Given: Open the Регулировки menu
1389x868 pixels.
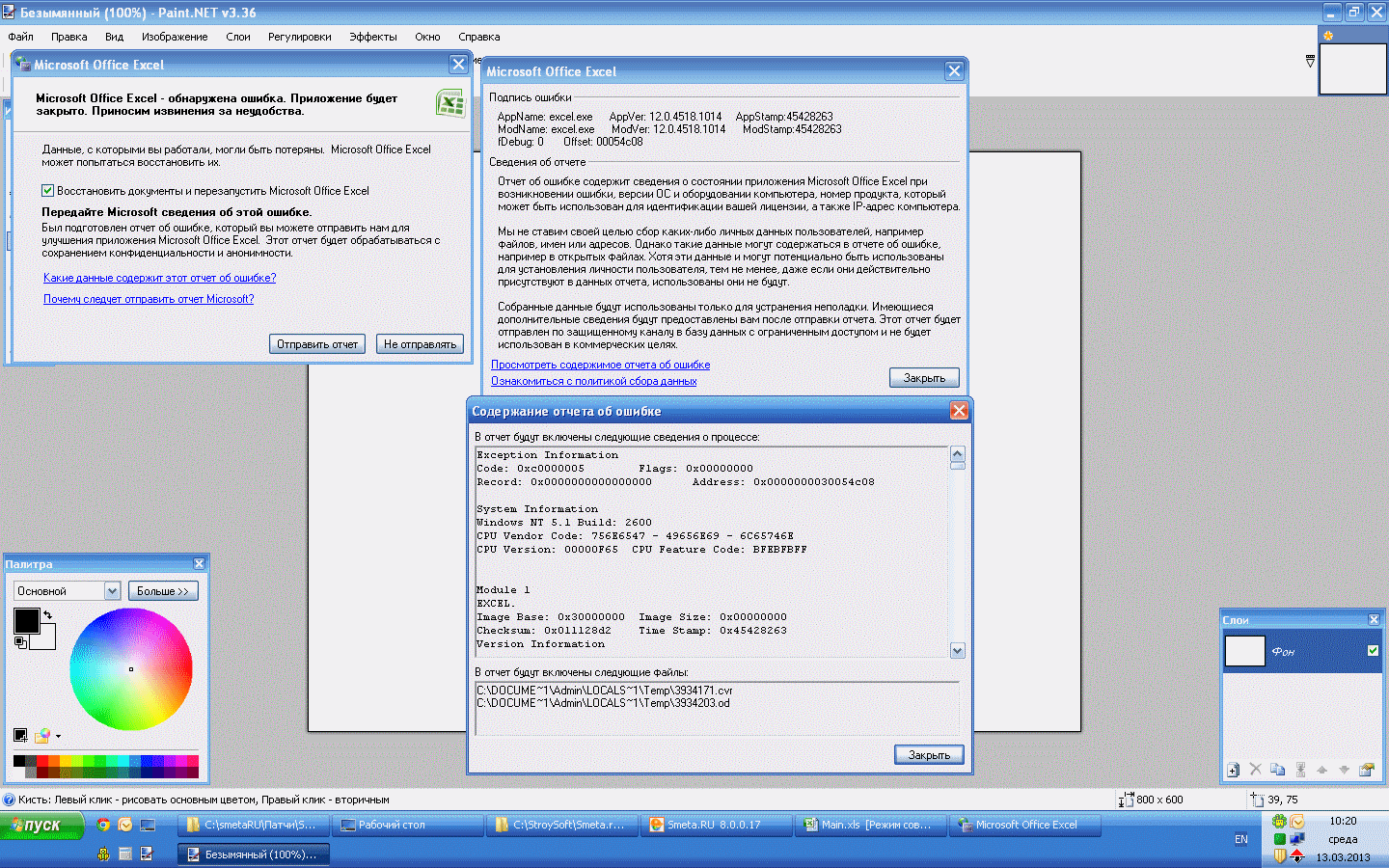Looking at the screenshot, I should pyautogui.click(x=300, y=37).
